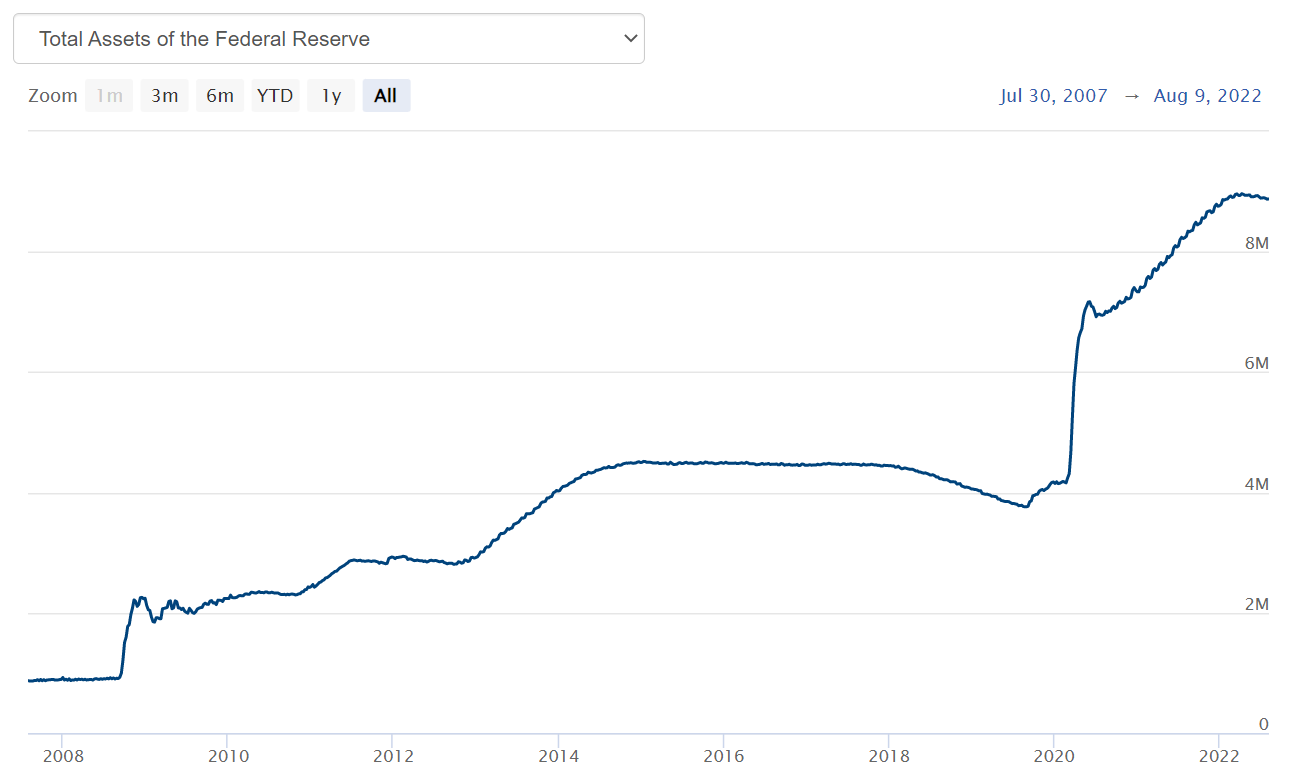Select the 3m zoom range

click(x=164, y=95)
